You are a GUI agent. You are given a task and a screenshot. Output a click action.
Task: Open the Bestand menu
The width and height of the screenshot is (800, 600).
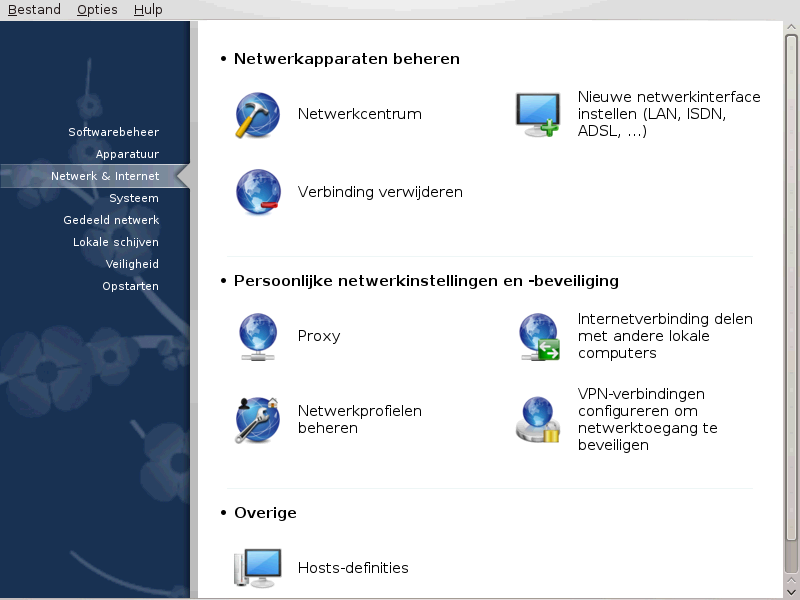[34, 10]
